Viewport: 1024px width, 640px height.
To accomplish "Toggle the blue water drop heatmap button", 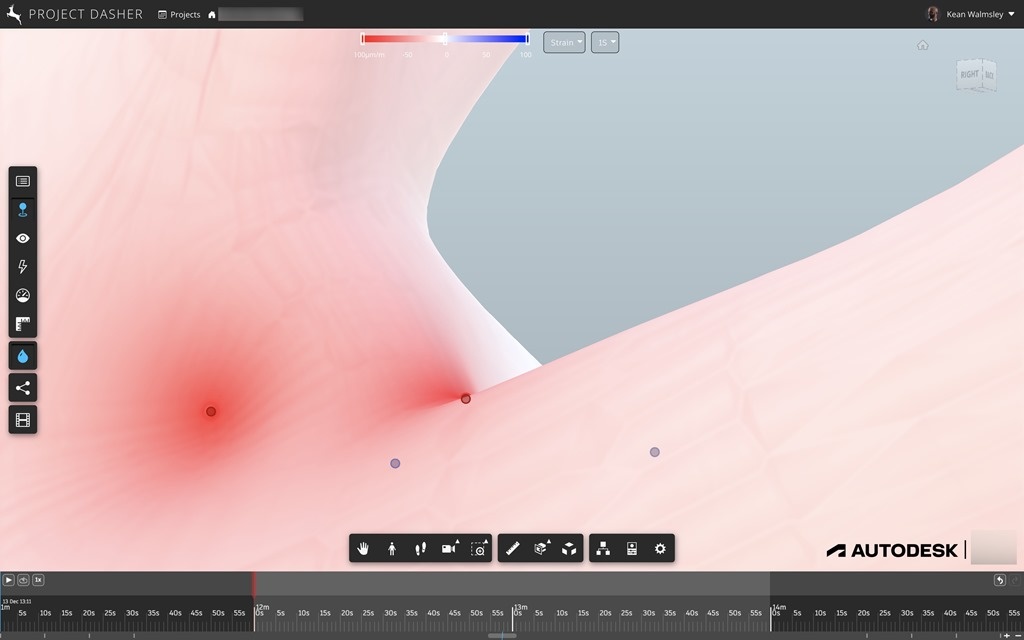I will click(23, 356).
